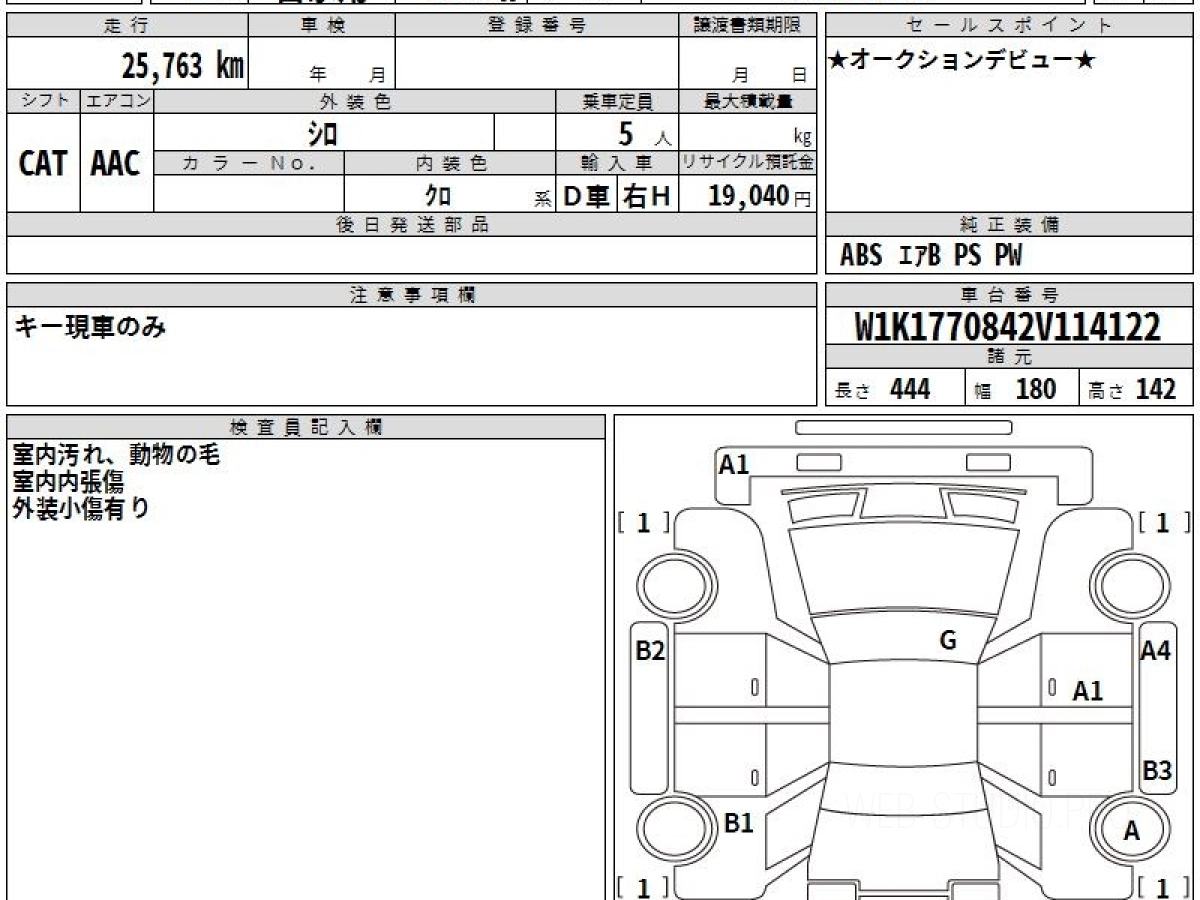Click the A1 mark beside the right door
This screenshot has height=900, width=1200.
[1088, 691]
